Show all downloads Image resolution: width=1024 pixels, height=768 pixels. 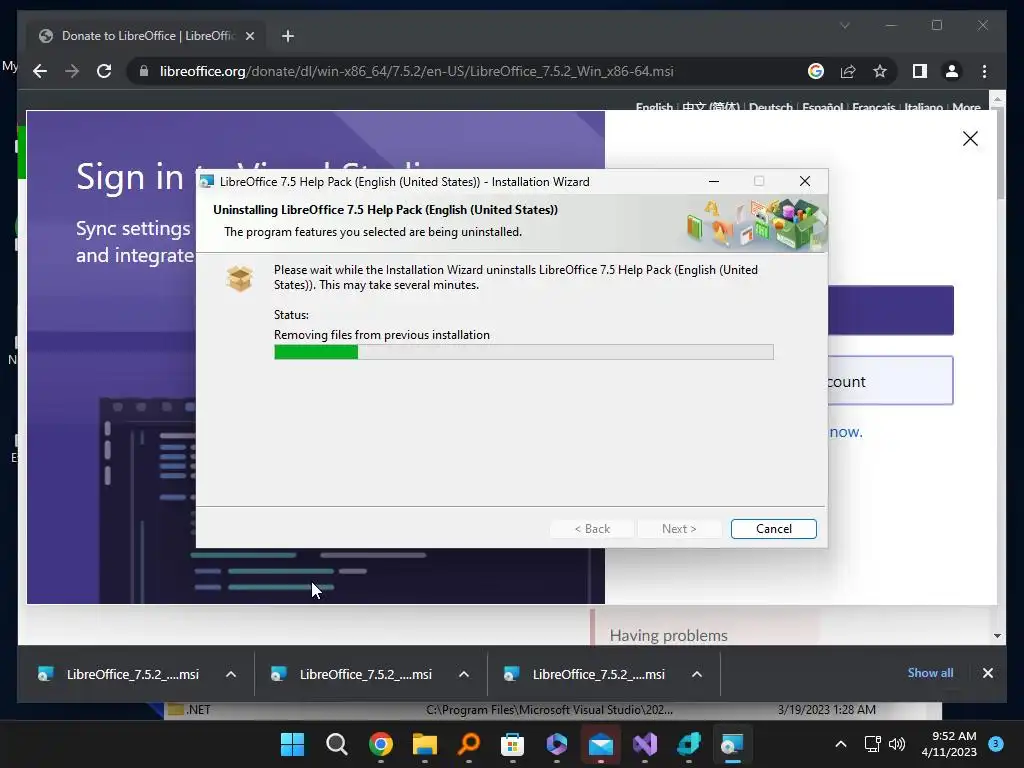pos(930,673)
